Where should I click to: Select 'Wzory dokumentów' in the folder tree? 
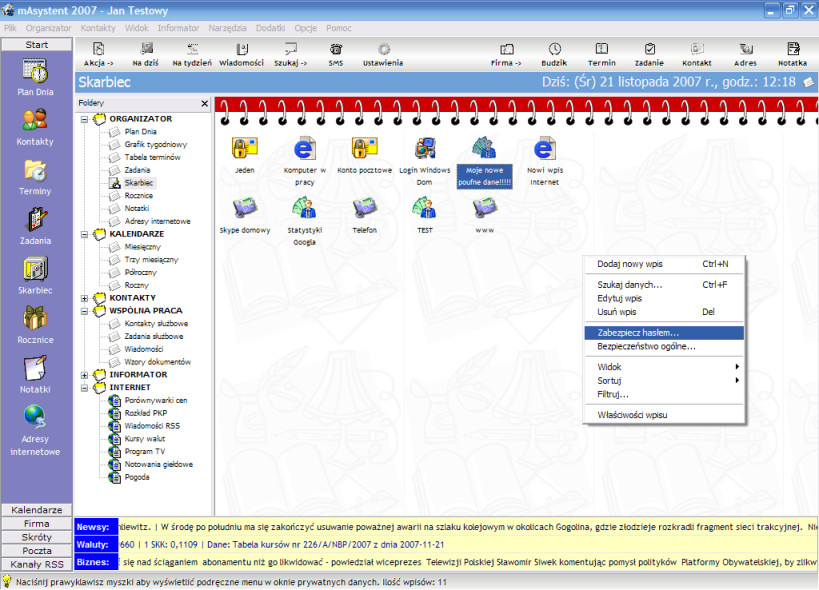[x=158, y=362]
